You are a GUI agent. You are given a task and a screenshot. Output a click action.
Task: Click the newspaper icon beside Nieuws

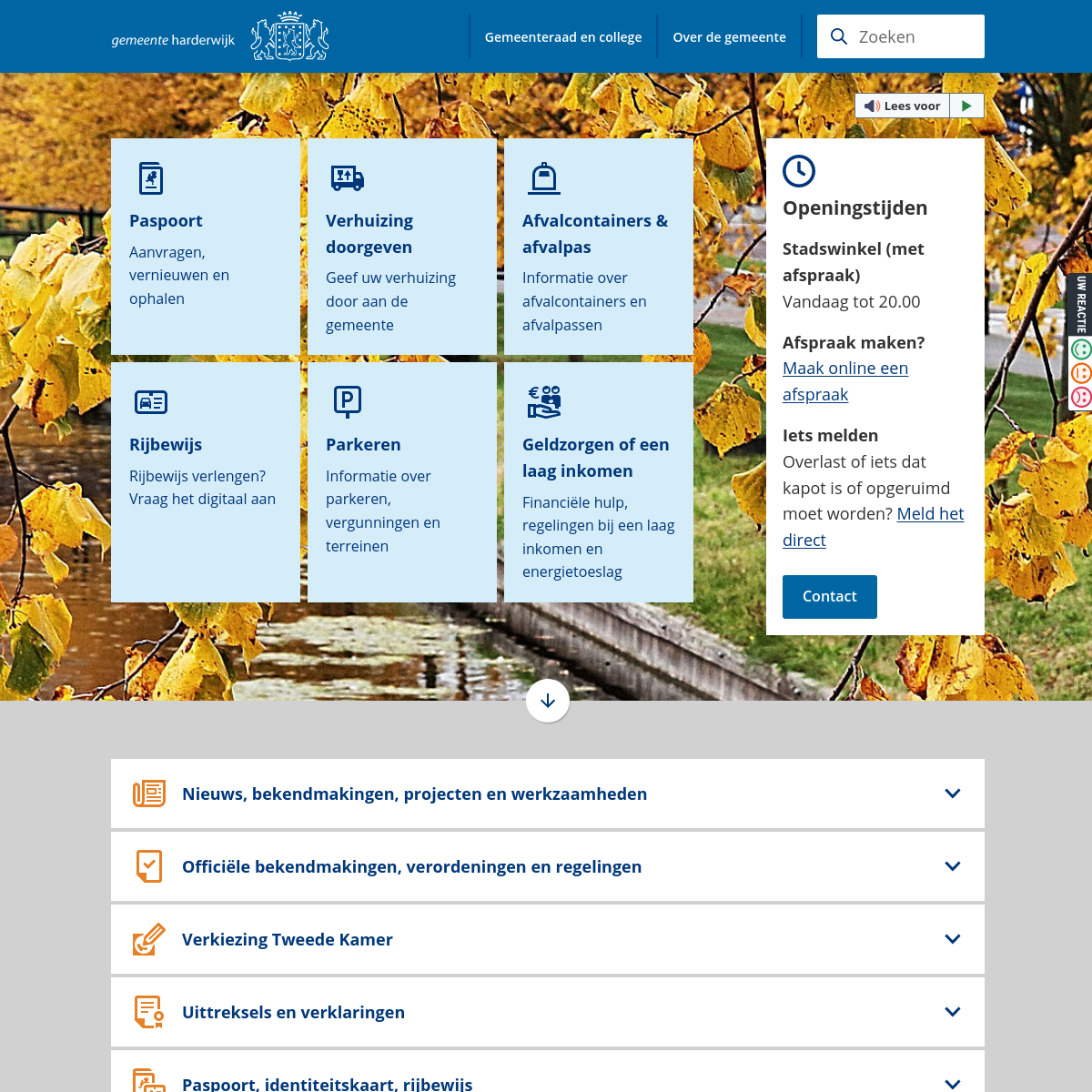[149, 794]
